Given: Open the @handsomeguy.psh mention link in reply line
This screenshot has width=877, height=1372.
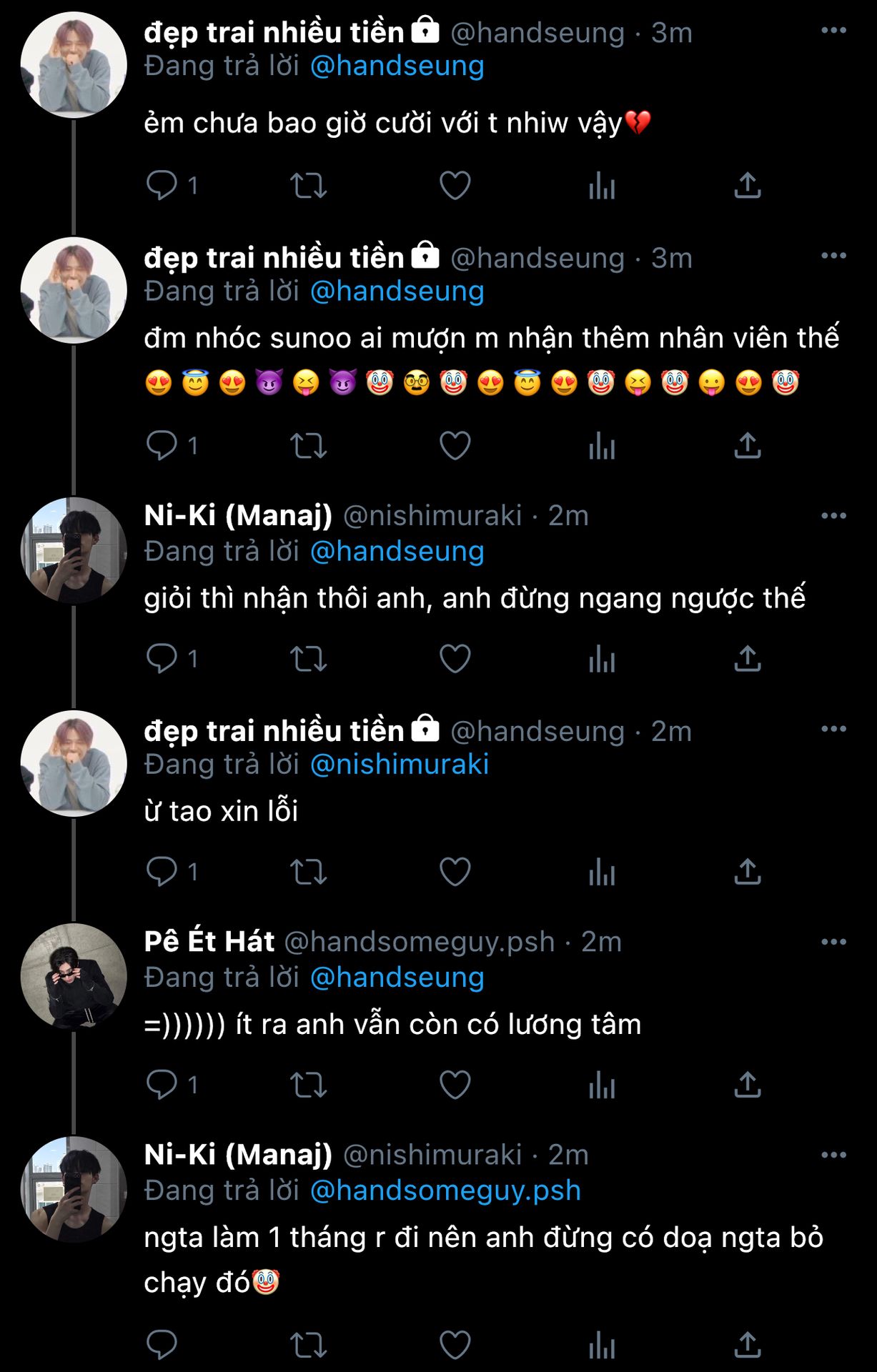Looking at the screenshot, I should (x=445, y=1190).
